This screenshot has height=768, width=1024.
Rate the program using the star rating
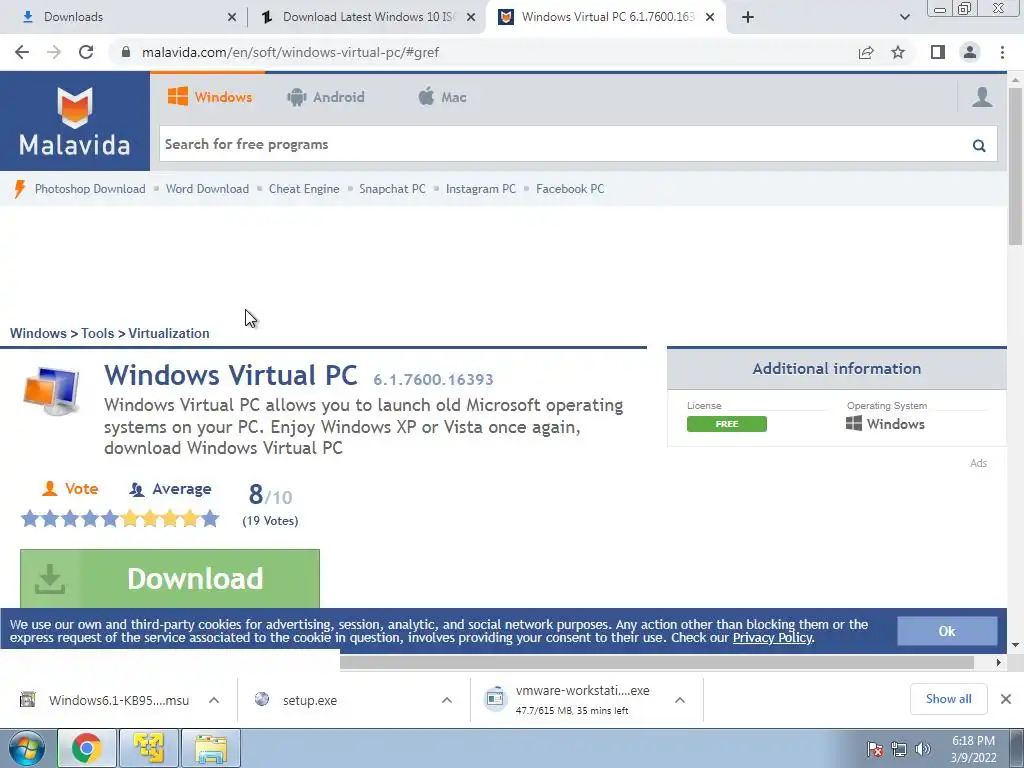[120, 519]
